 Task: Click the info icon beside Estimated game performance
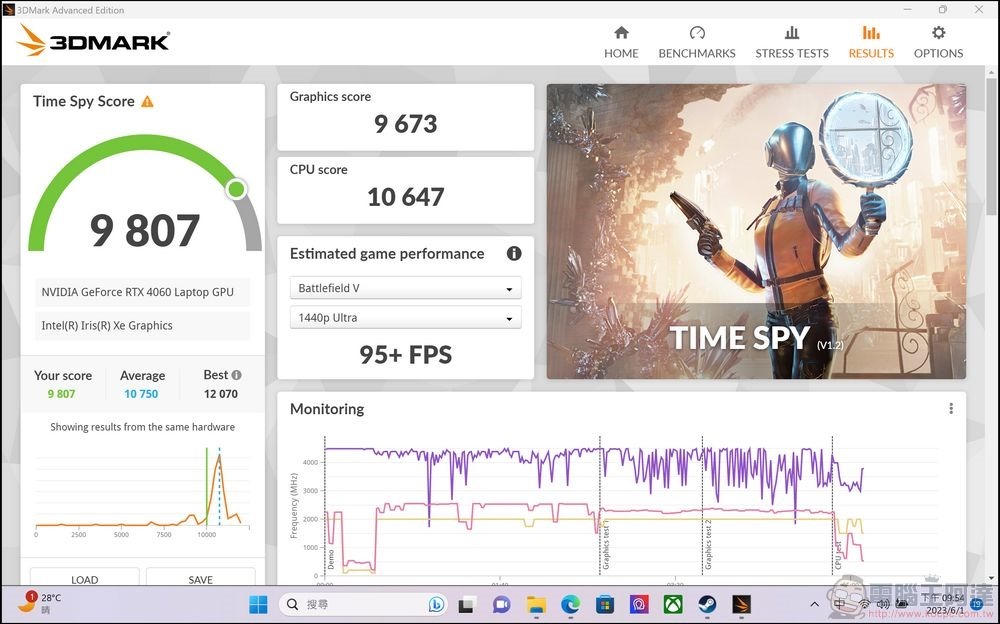point(514,253)
